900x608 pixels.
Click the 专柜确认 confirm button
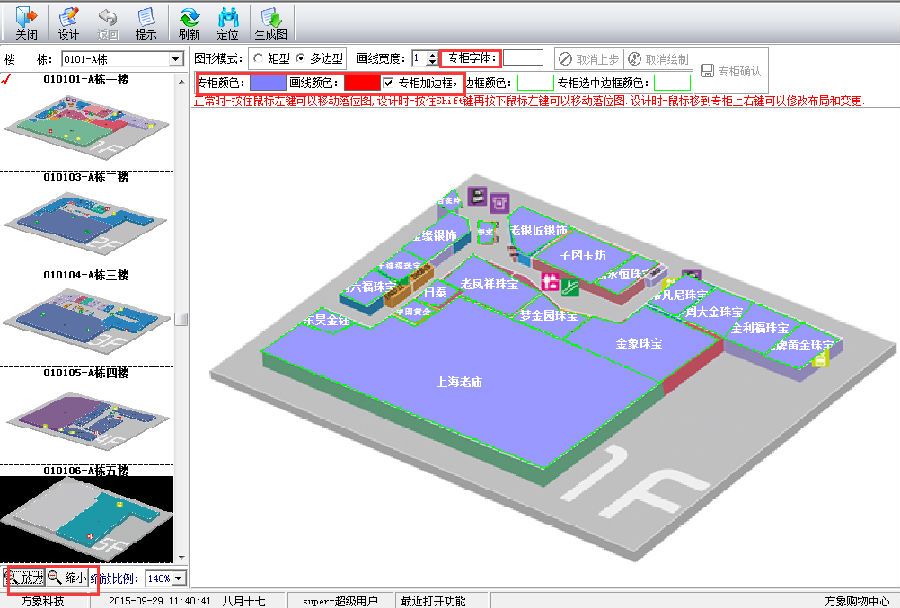[x=731, y=71]
